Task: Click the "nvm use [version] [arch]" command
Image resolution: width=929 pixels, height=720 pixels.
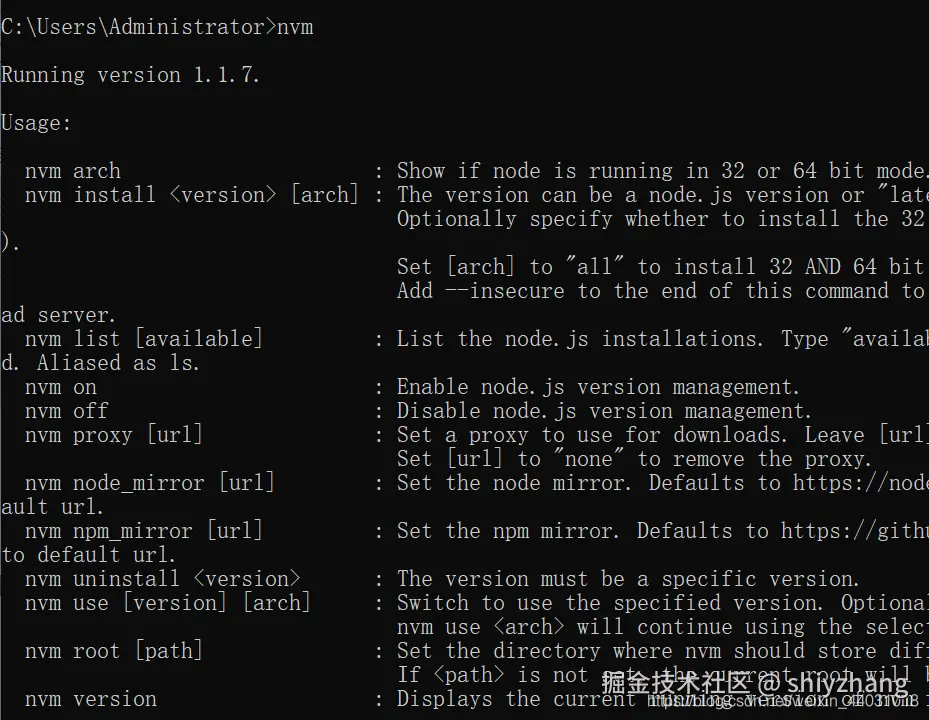Action: click(167, 603)
